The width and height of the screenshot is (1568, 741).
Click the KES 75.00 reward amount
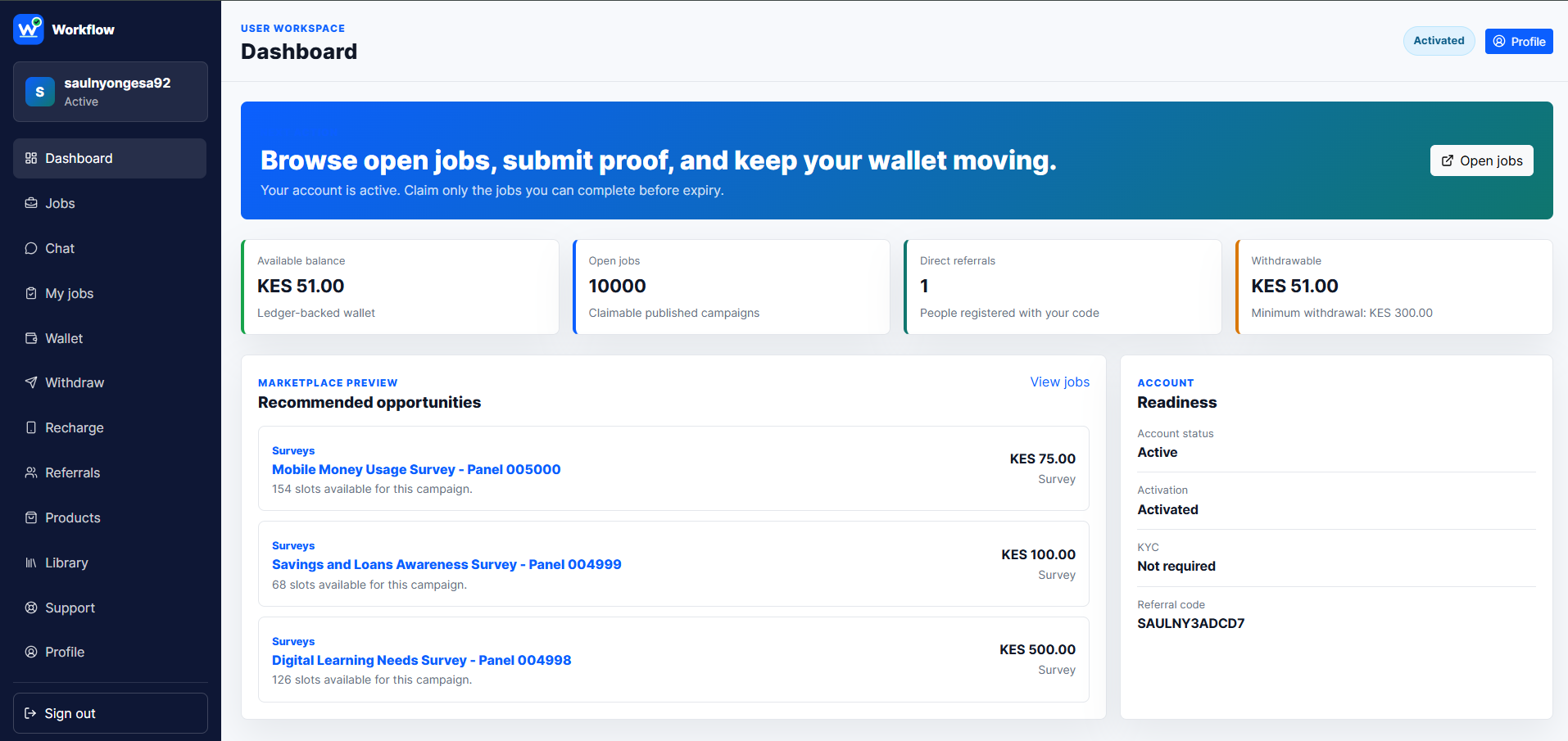[x=1042, y=459]
